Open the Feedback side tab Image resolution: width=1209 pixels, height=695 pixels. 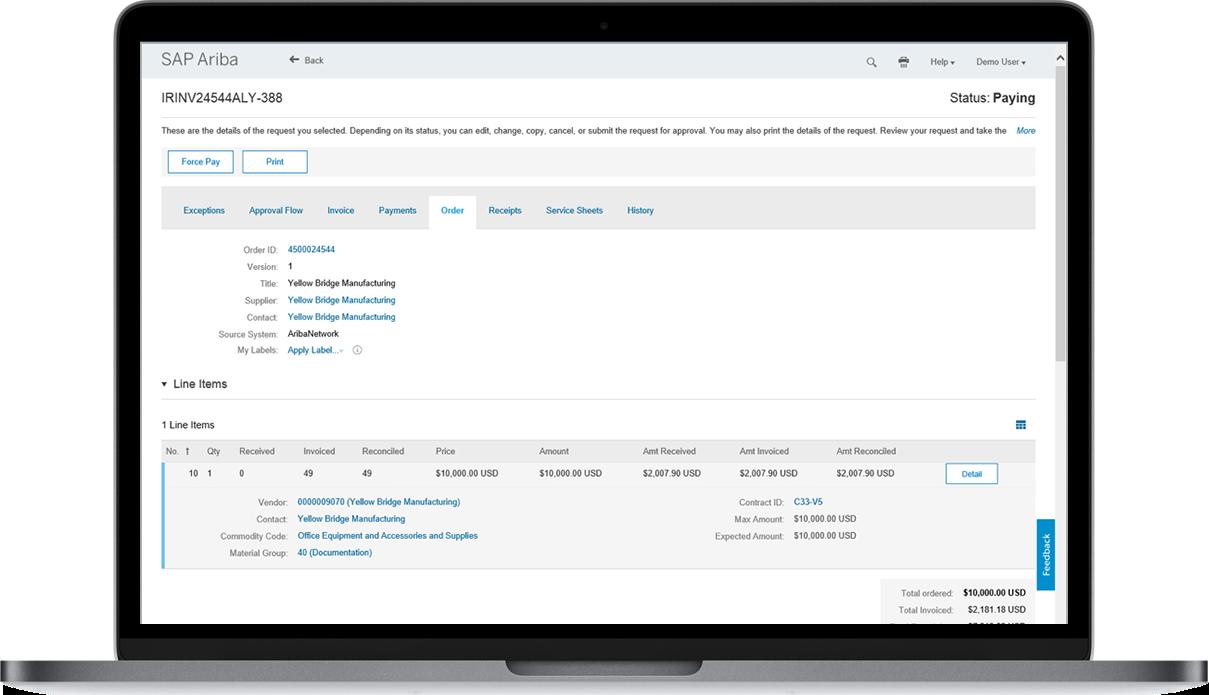pyautogui.click(x=1046, y=554)
